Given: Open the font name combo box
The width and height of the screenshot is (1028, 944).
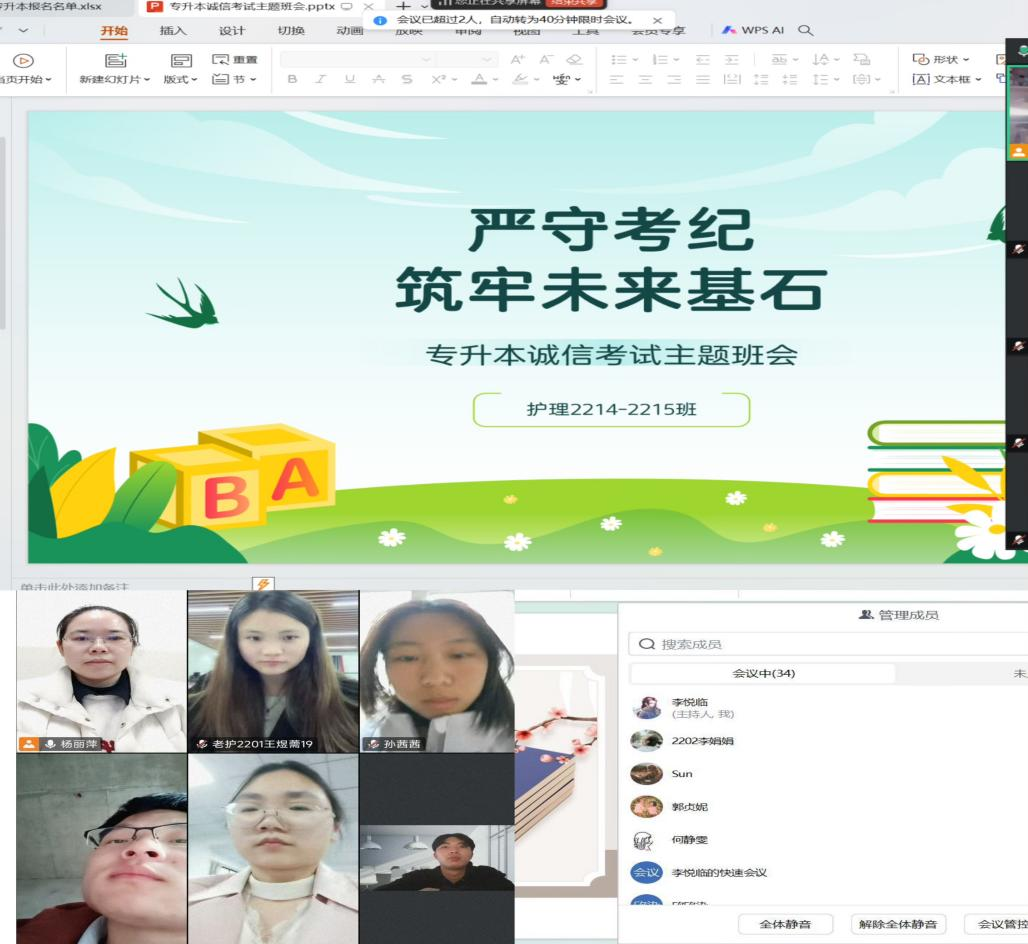Looking at the screenshot, I should [x=360, y=59].
